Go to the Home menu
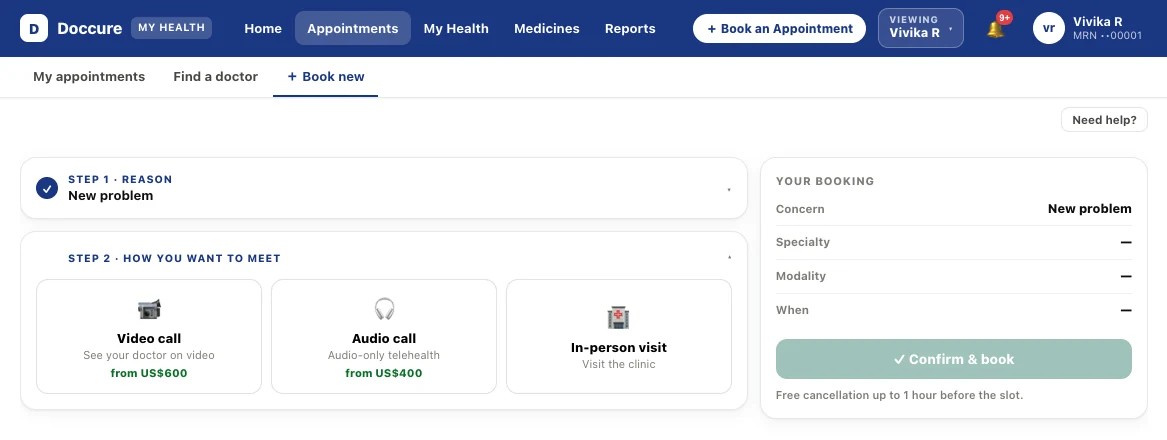 [263, 28]
